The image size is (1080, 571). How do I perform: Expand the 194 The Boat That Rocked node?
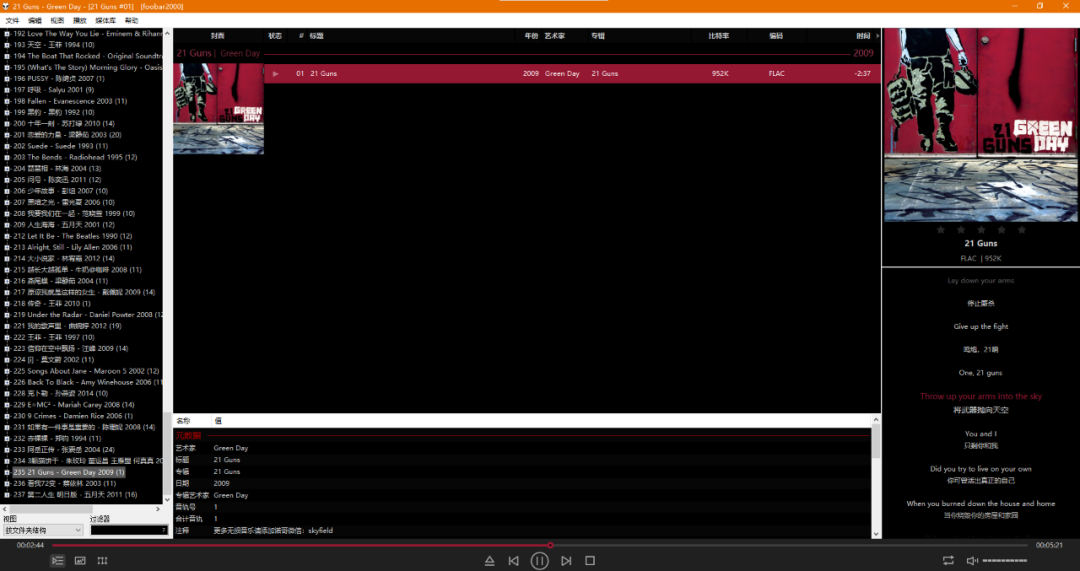pos(7,56)
